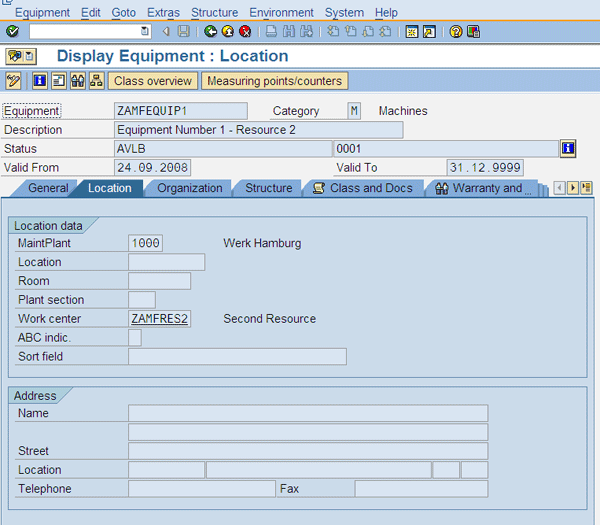Viewport: 600px width, 525px height.
Task: Click the red Cancel icon
Action: [x=245, y=32]
